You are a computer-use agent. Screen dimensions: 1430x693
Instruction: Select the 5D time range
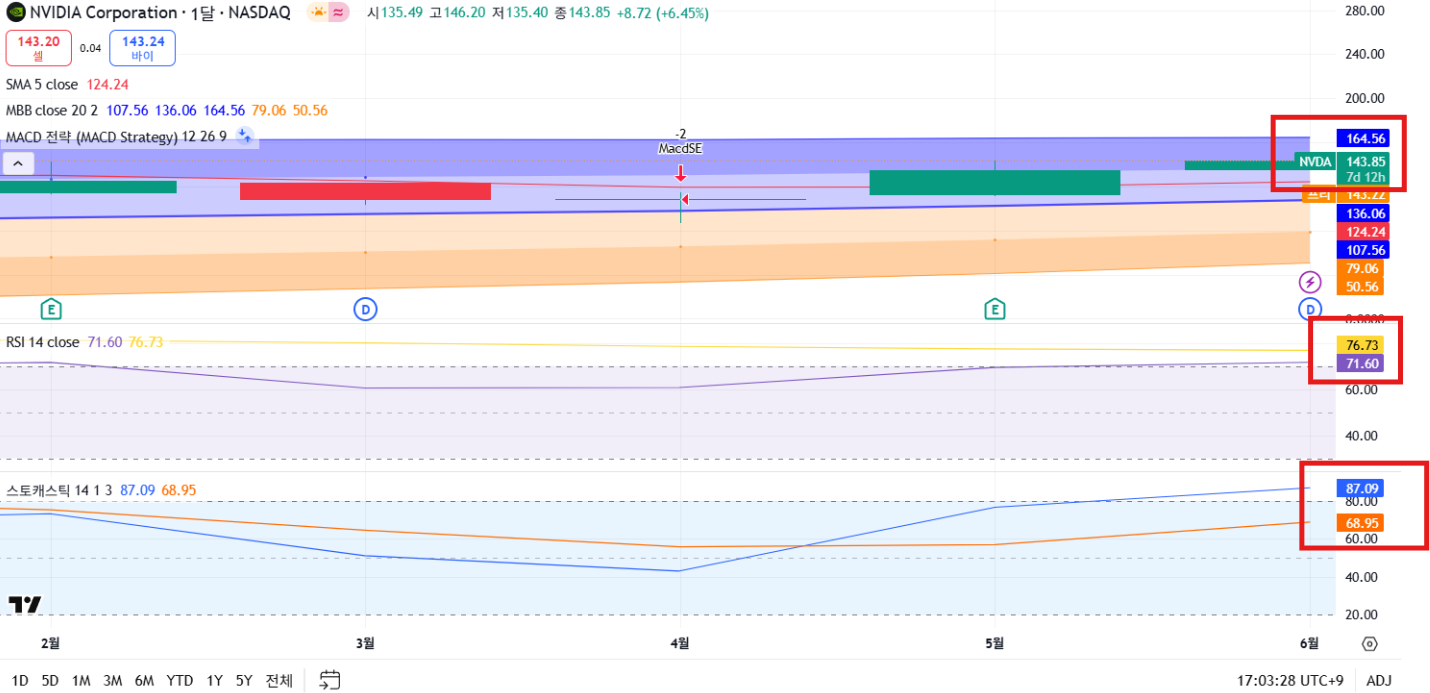click(x=50, y=680)
